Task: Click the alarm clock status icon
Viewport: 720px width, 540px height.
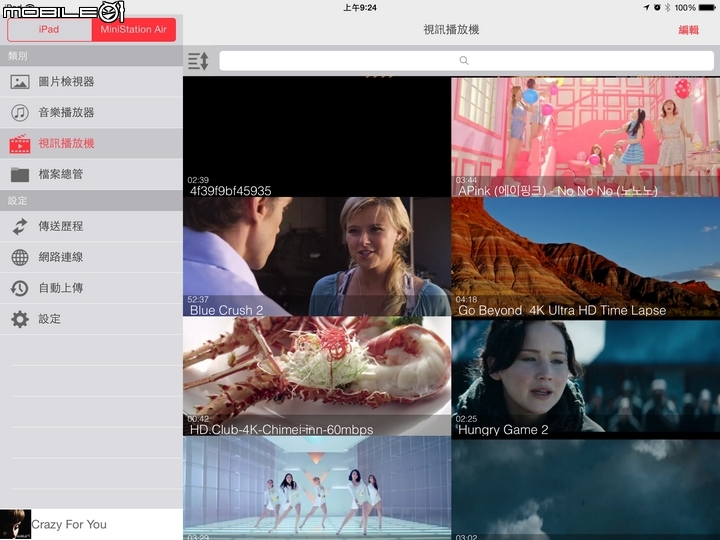Action: click(x=657, y=7)
